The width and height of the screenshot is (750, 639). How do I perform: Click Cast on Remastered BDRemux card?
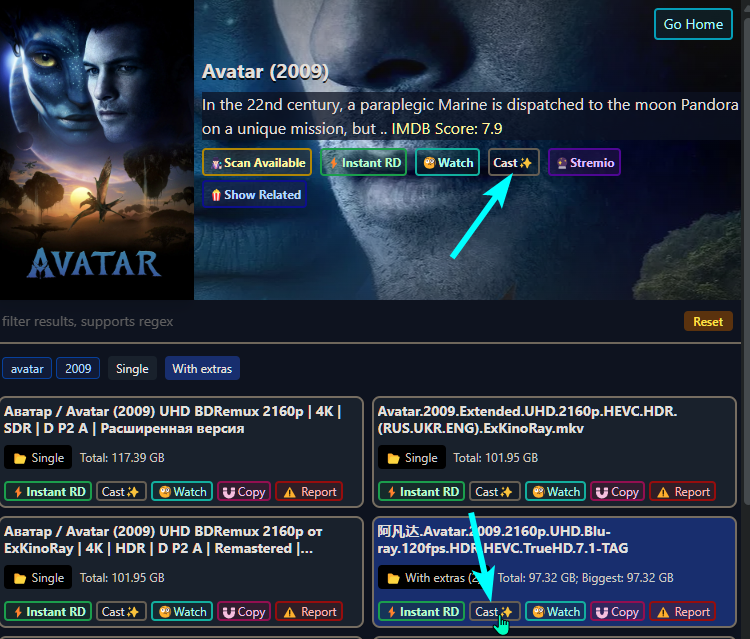coord(121,611)
